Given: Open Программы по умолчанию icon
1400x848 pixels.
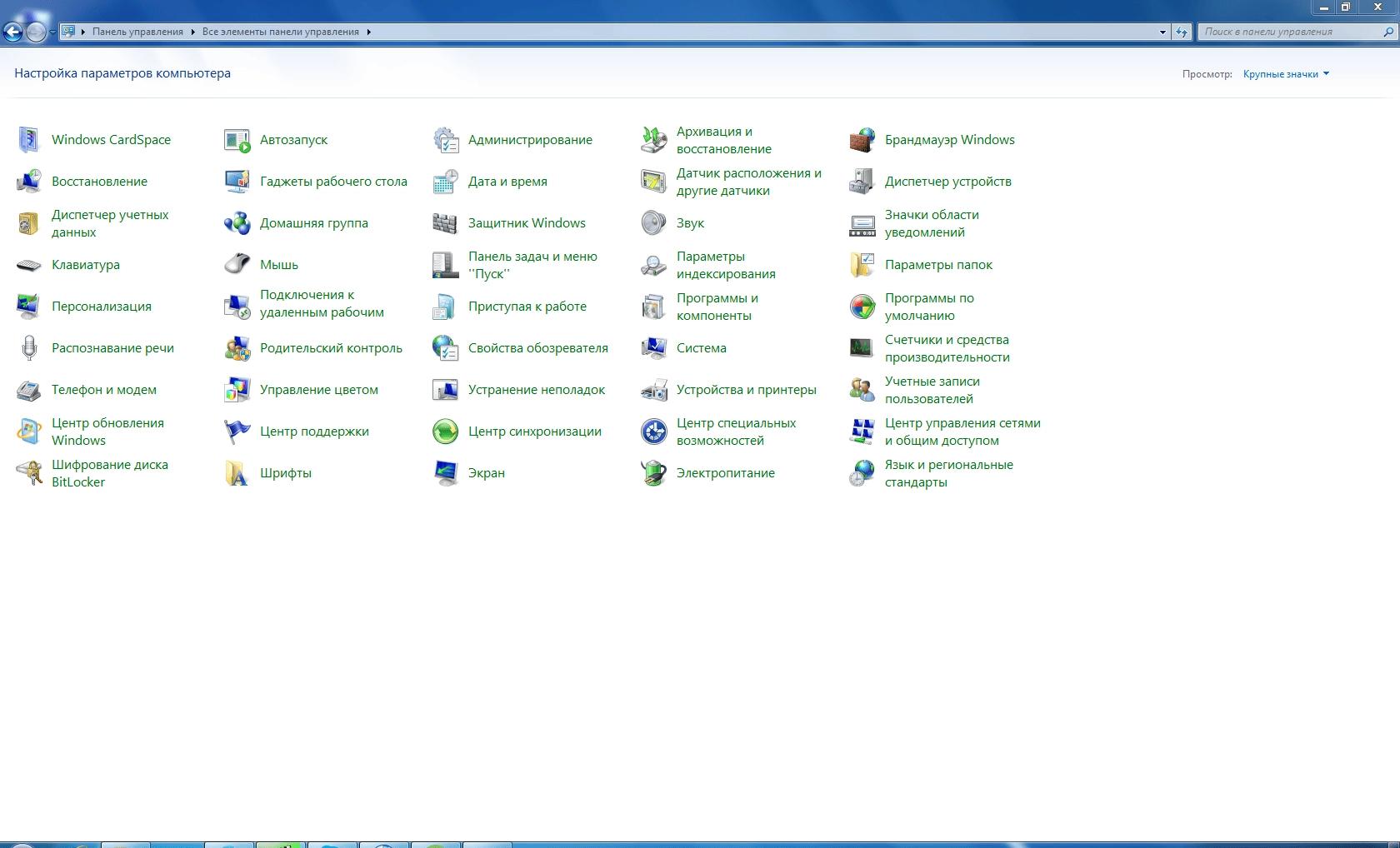Looking at the screenshot, I should (862, 307).
